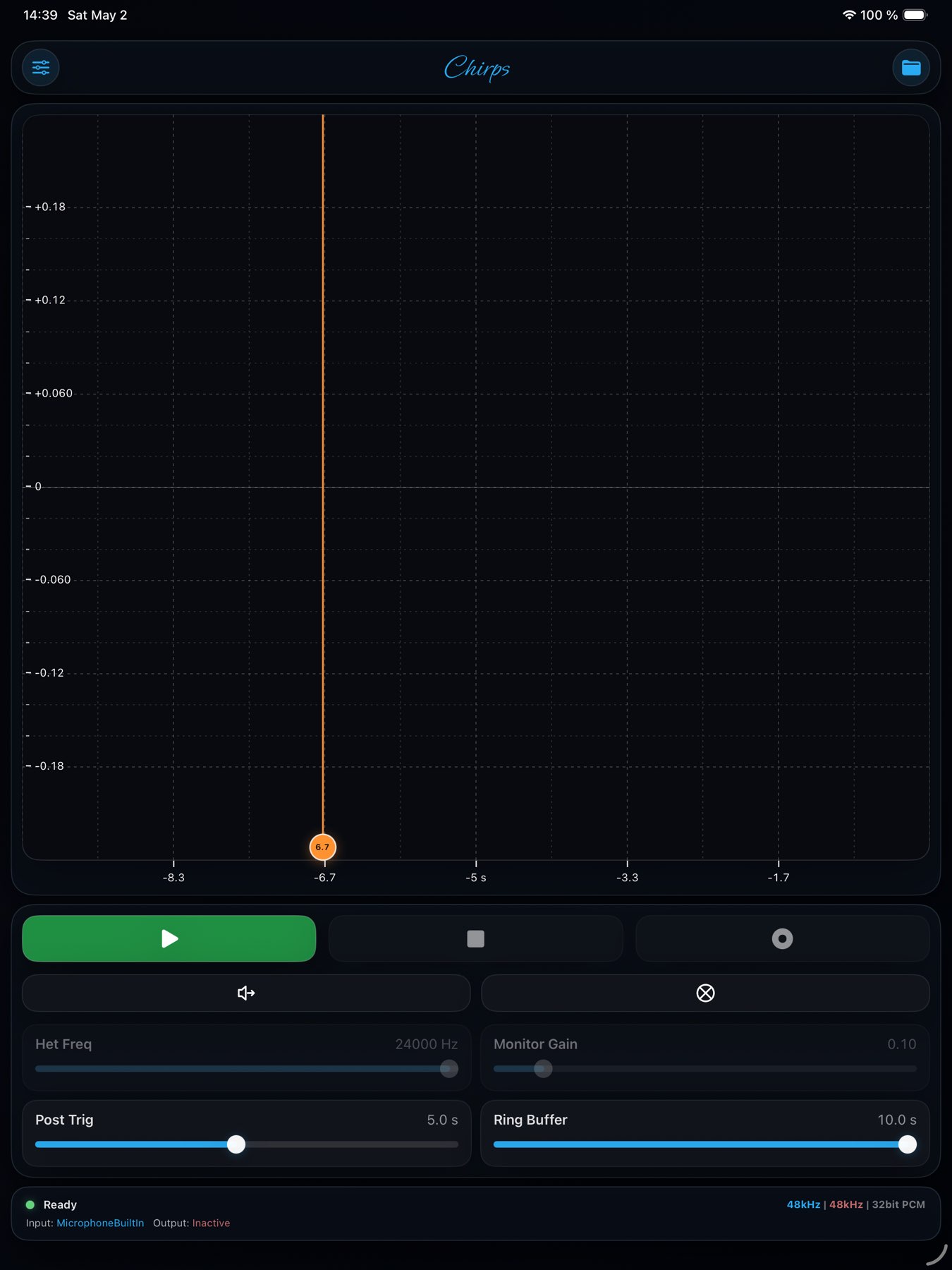This screenshot has height=1270, width=952.
Task: Click the Het Freq label
Action: (x=63, y=1044)
